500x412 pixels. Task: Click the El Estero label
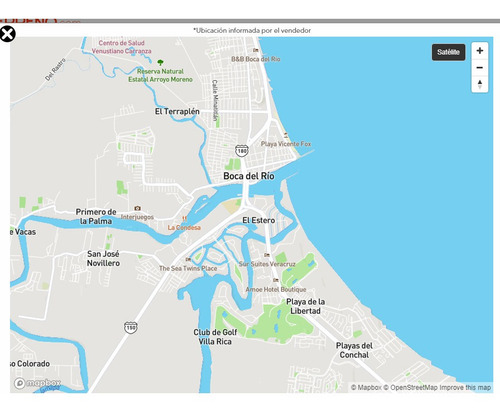click(259, 220)
